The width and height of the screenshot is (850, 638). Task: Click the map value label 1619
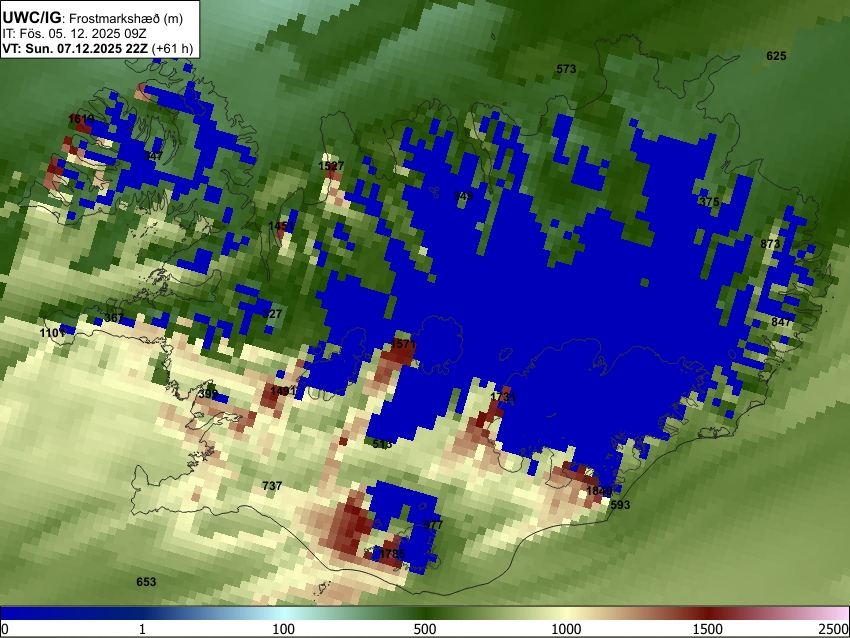tap(81, 119)
